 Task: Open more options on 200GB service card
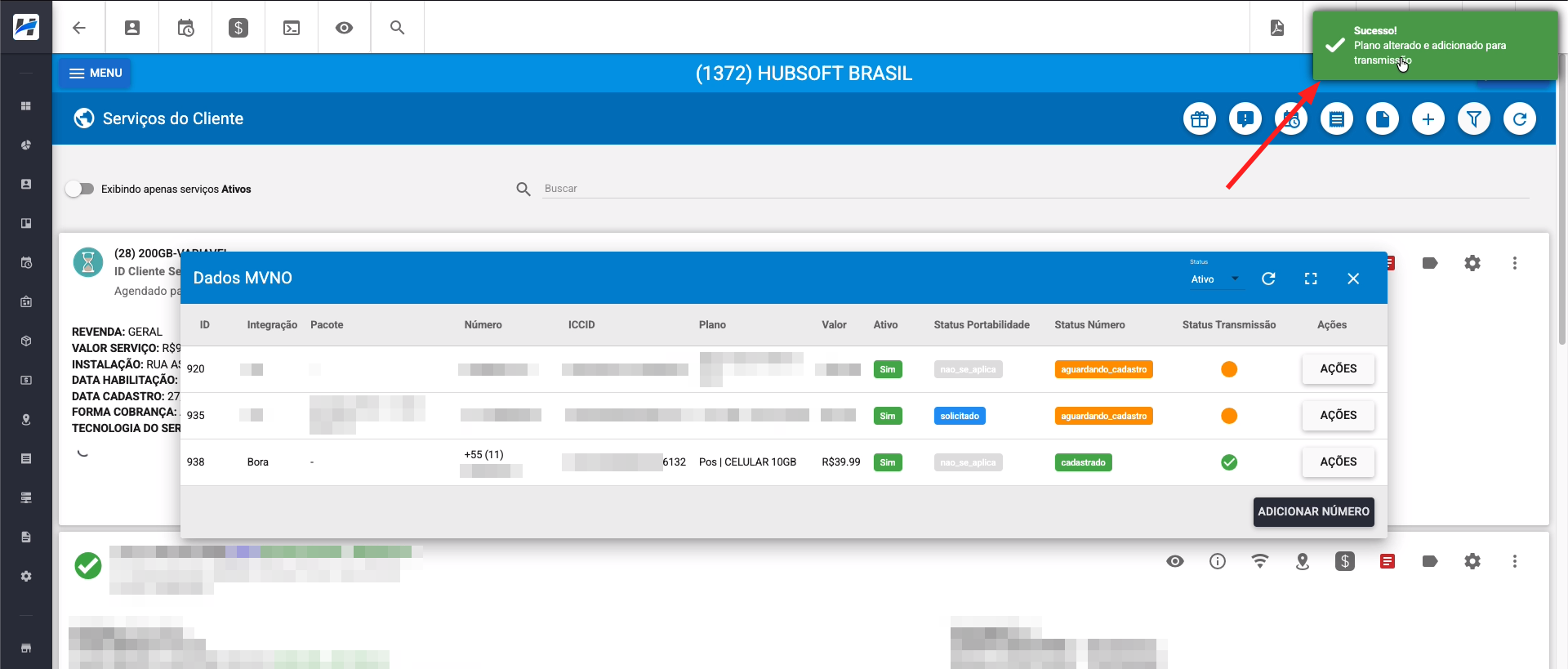pos(1515,263)
